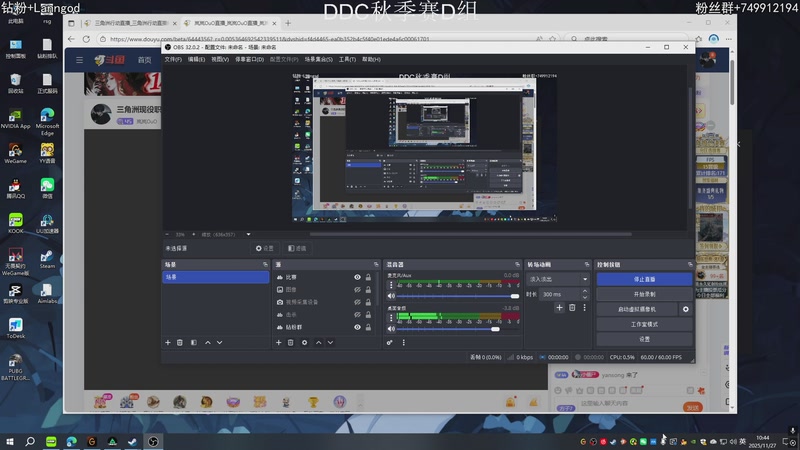Add a new source with the plus icon
Image resolution: width=800 pixels, height=450 pixels.
coord(279,342)
